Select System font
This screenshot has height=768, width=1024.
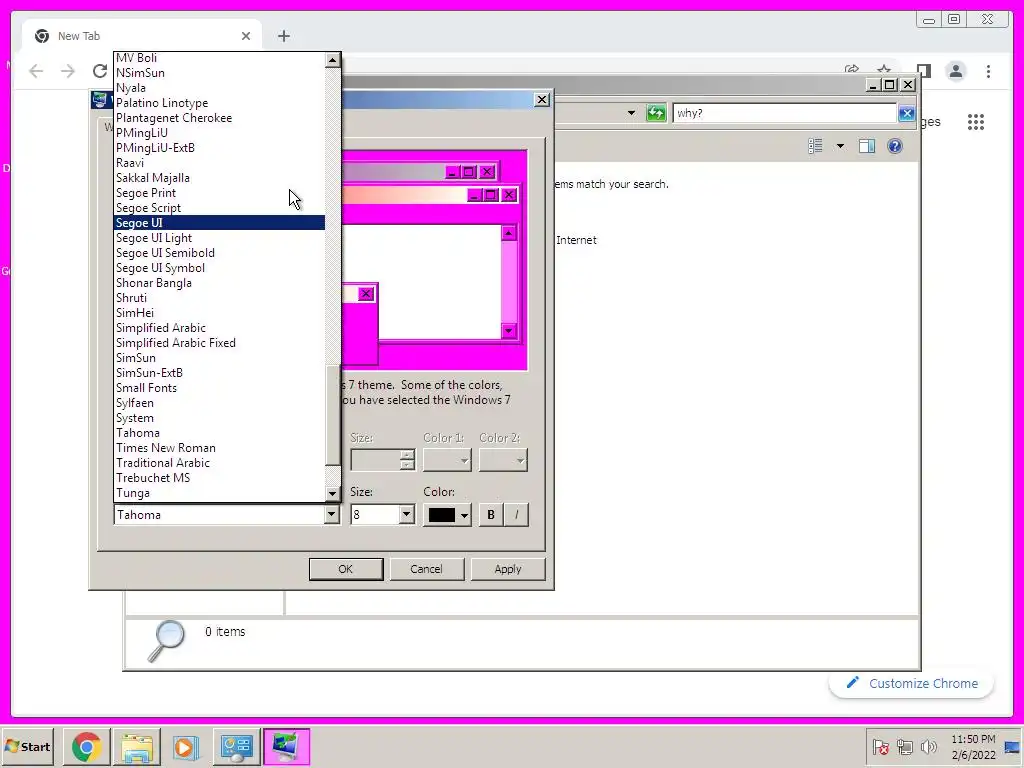pyautogui.click(x=219, y=418)
